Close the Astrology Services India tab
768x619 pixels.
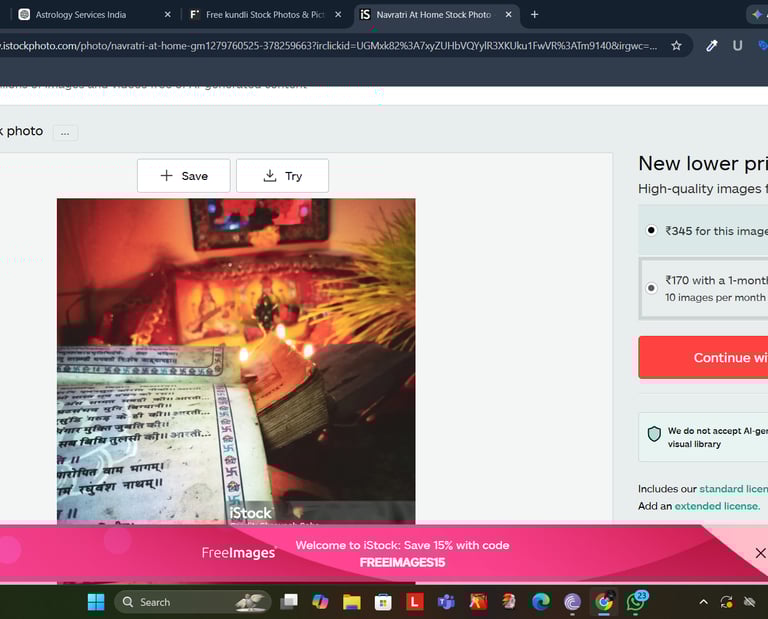pyautogui.click(x=168, y=15)
